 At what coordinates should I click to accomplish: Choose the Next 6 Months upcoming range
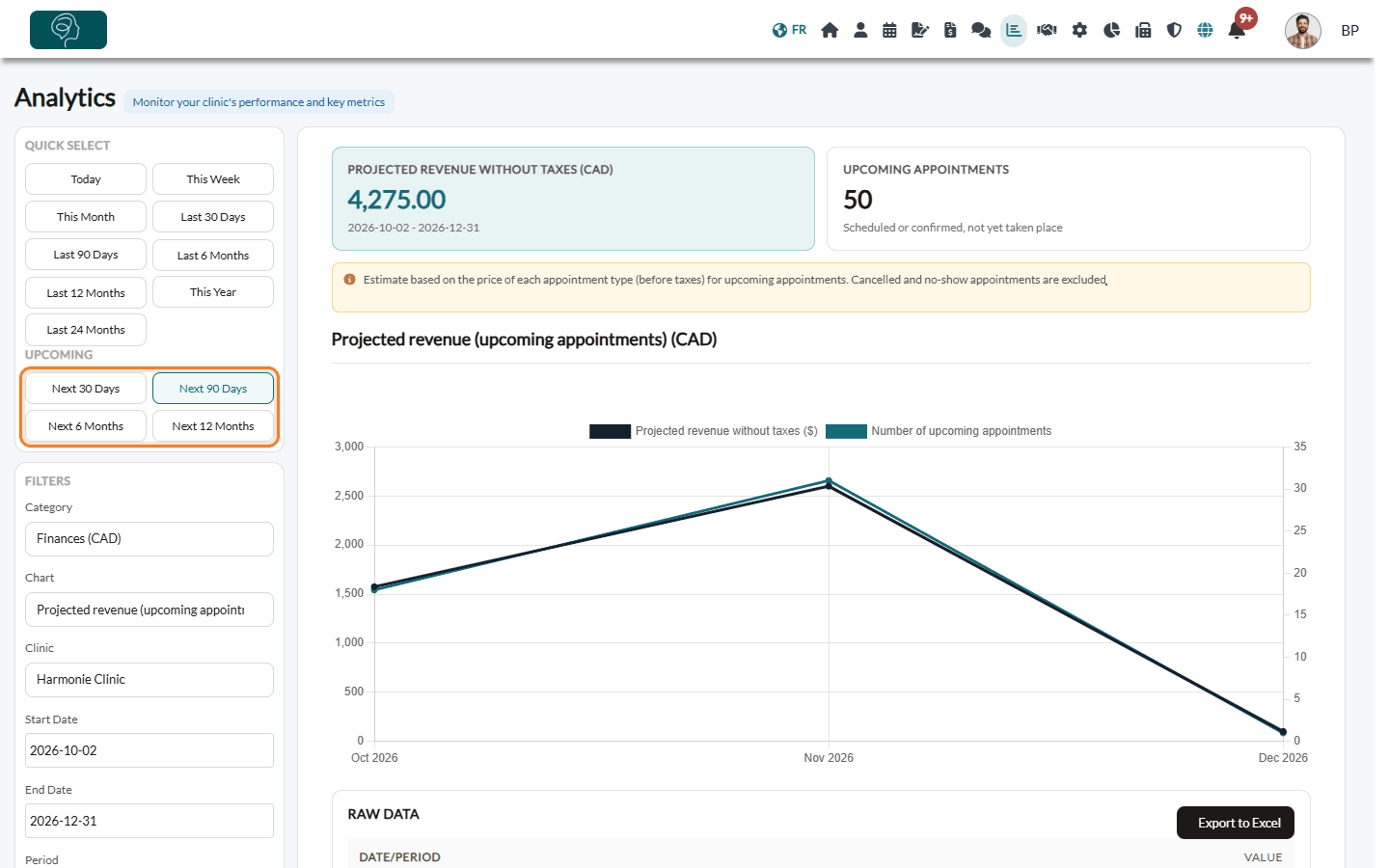[x=86, y=426]
